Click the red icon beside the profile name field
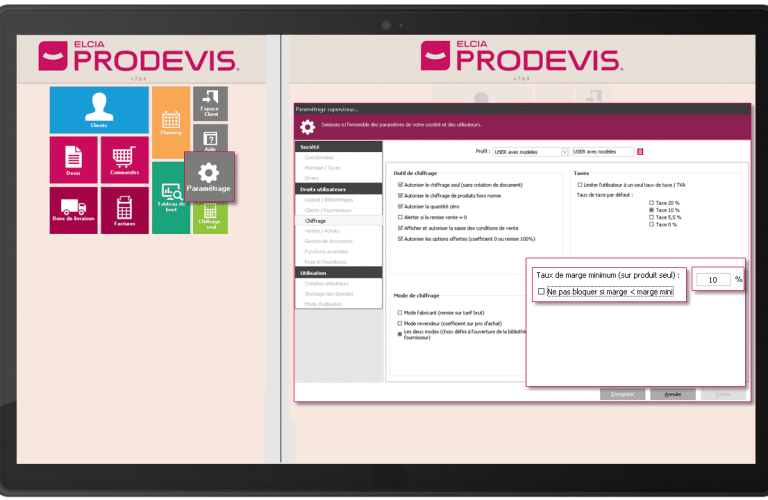The width and height of the screenshot is (768, 500). [x=640, y=152]
